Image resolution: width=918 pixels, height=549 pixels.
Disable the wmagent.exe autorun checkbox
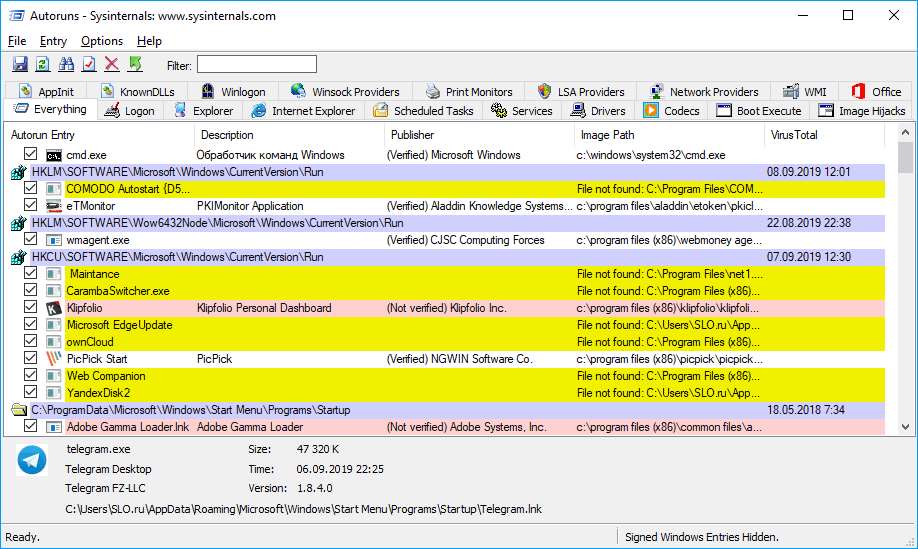point(30,239)
